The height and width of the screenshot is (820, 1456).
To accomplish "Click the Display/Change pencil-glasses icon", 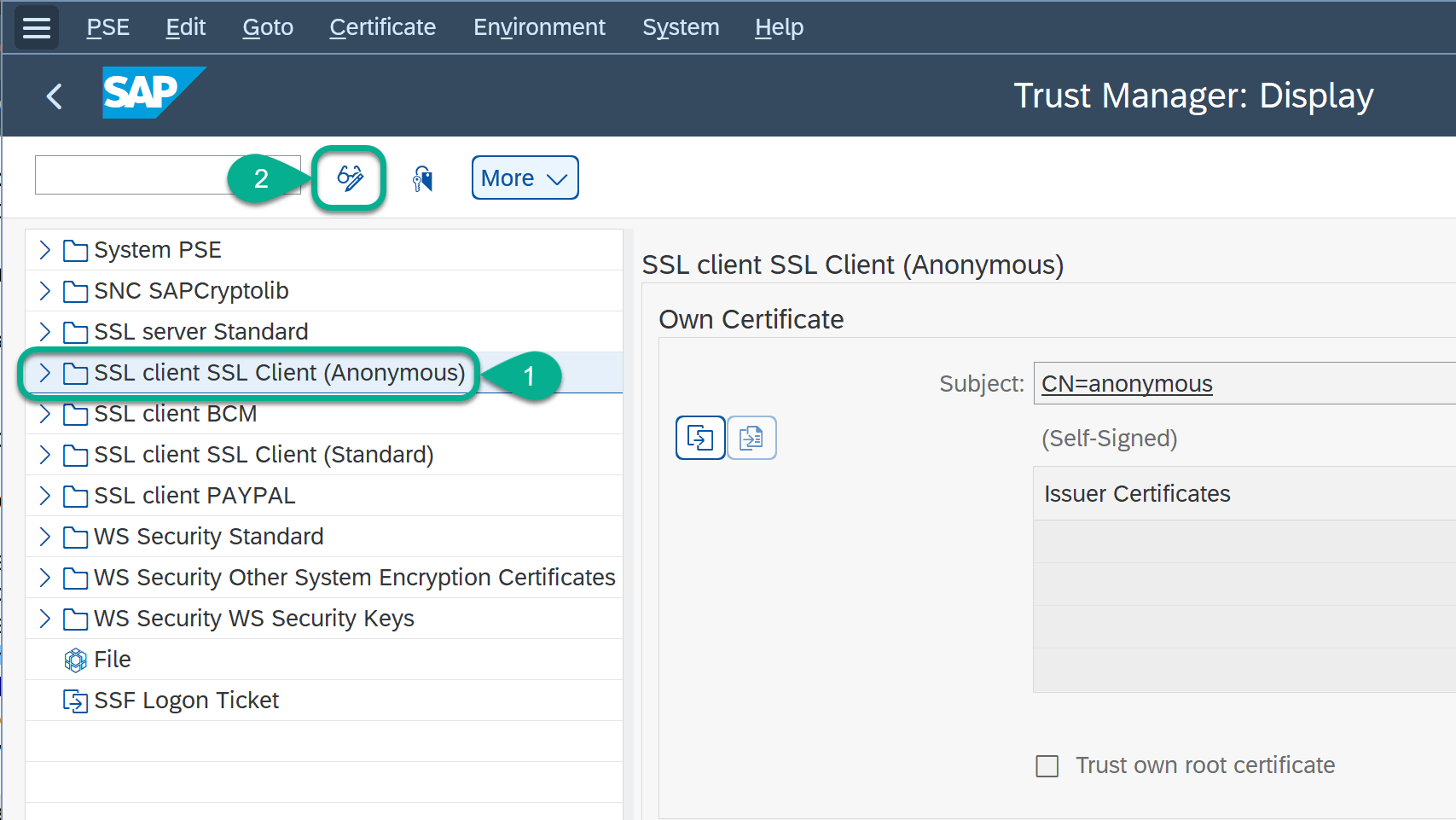I will pos(350,178).
